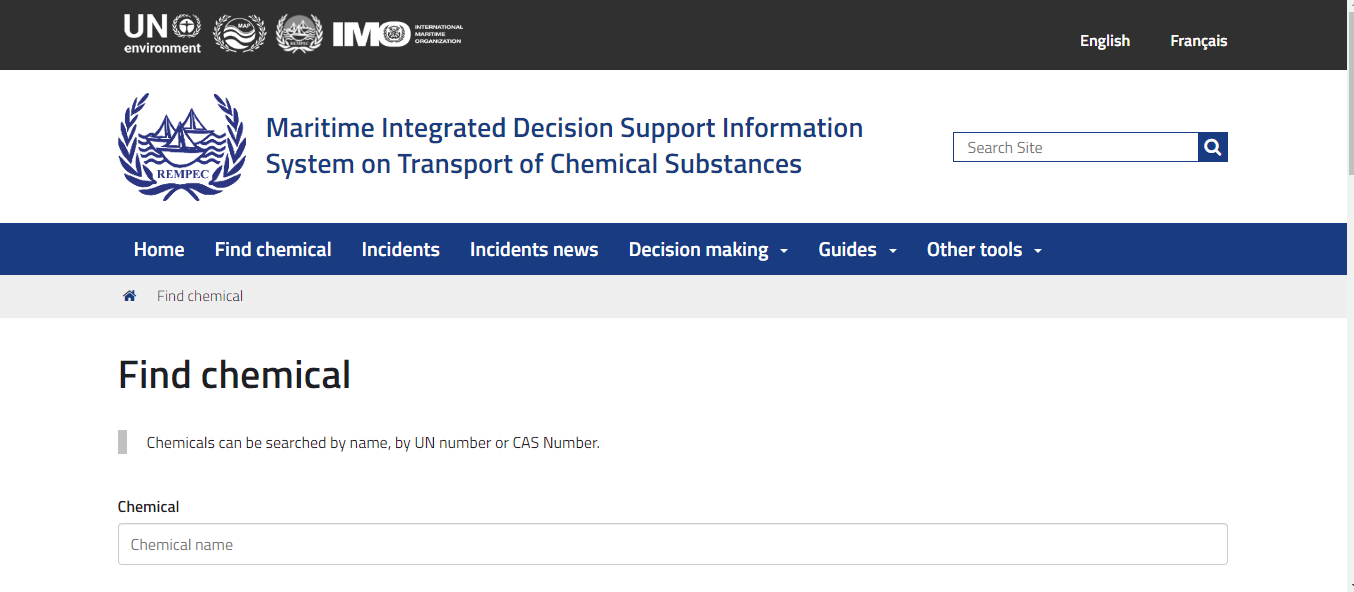Click the UN environment logo

coord(162,34)
